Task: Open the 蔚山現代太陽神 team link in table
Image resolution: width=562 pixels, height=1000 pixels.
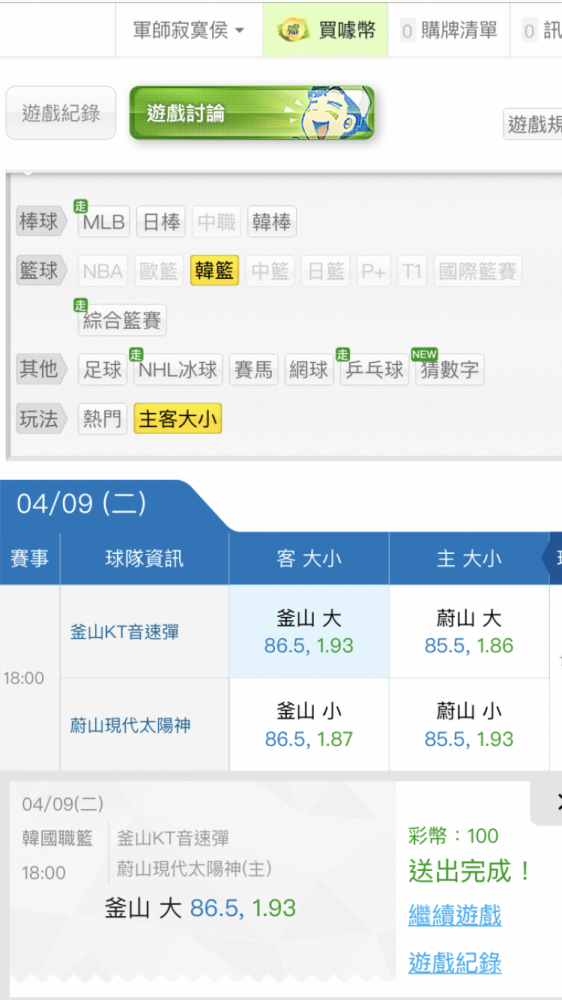Action: (x=130, y=726)
